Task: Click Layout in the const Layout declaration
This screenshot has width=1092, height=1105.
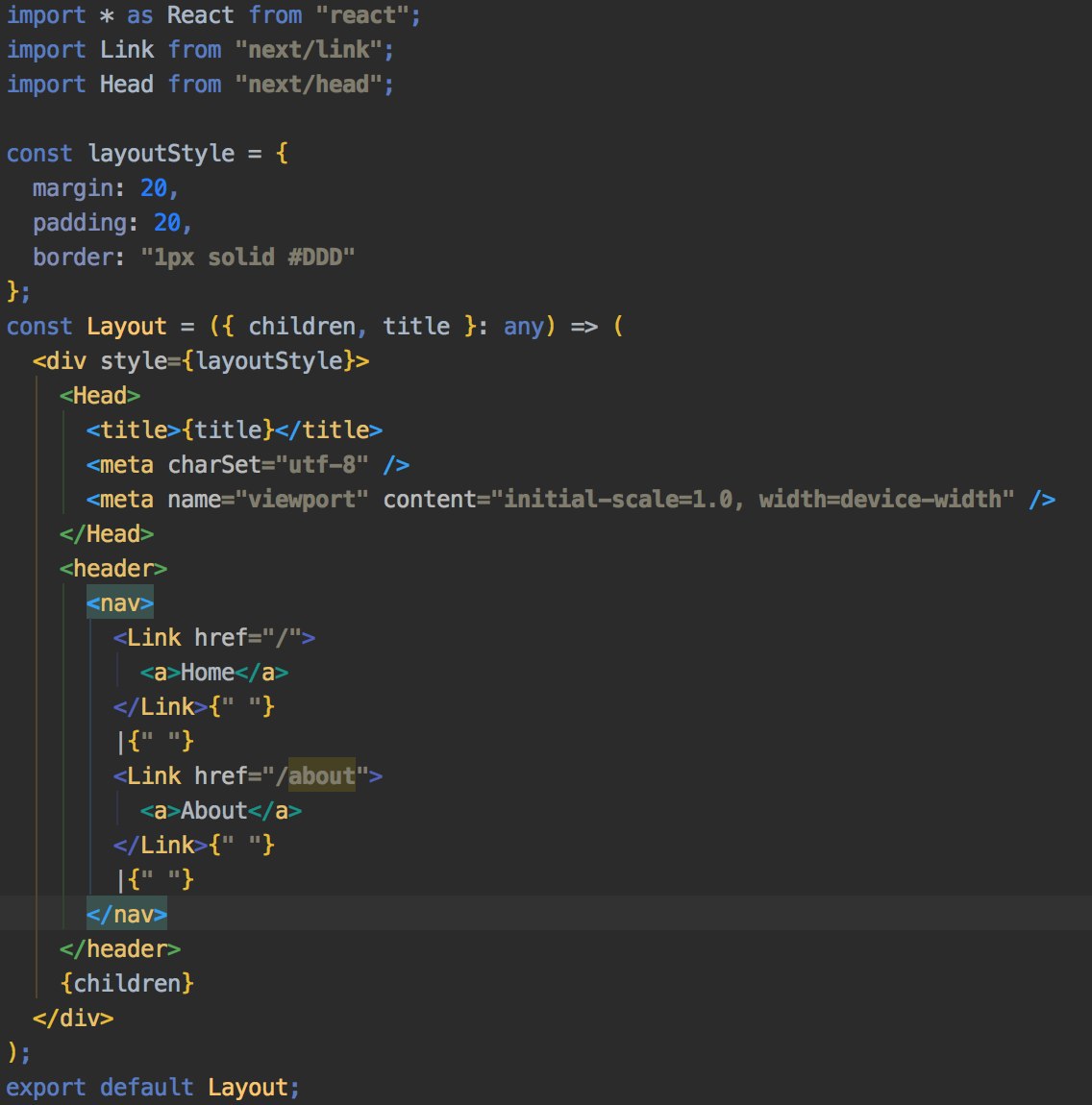Action: click(127, 326)
